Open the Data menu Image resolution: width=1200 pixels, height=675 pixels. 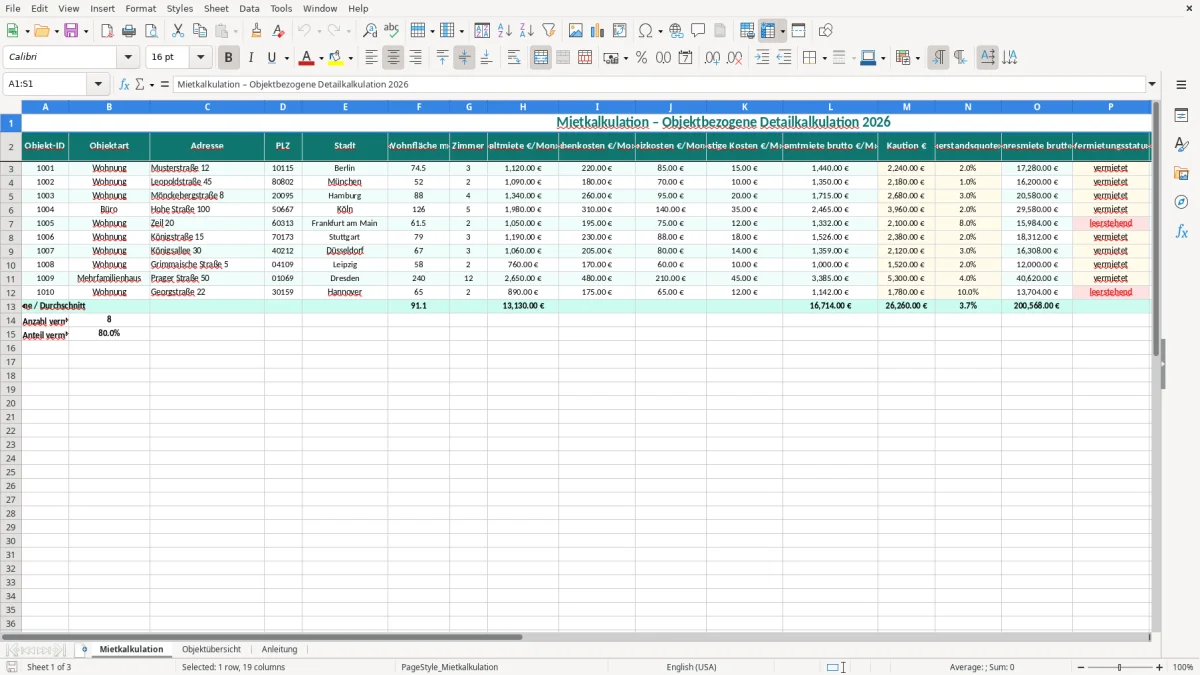tap(249, 8)
